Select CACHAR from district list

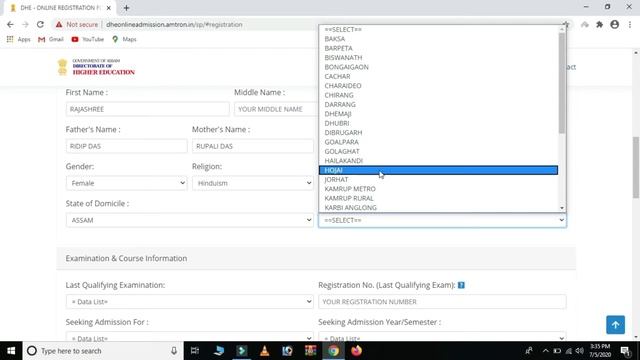click(x=438, y=76)
